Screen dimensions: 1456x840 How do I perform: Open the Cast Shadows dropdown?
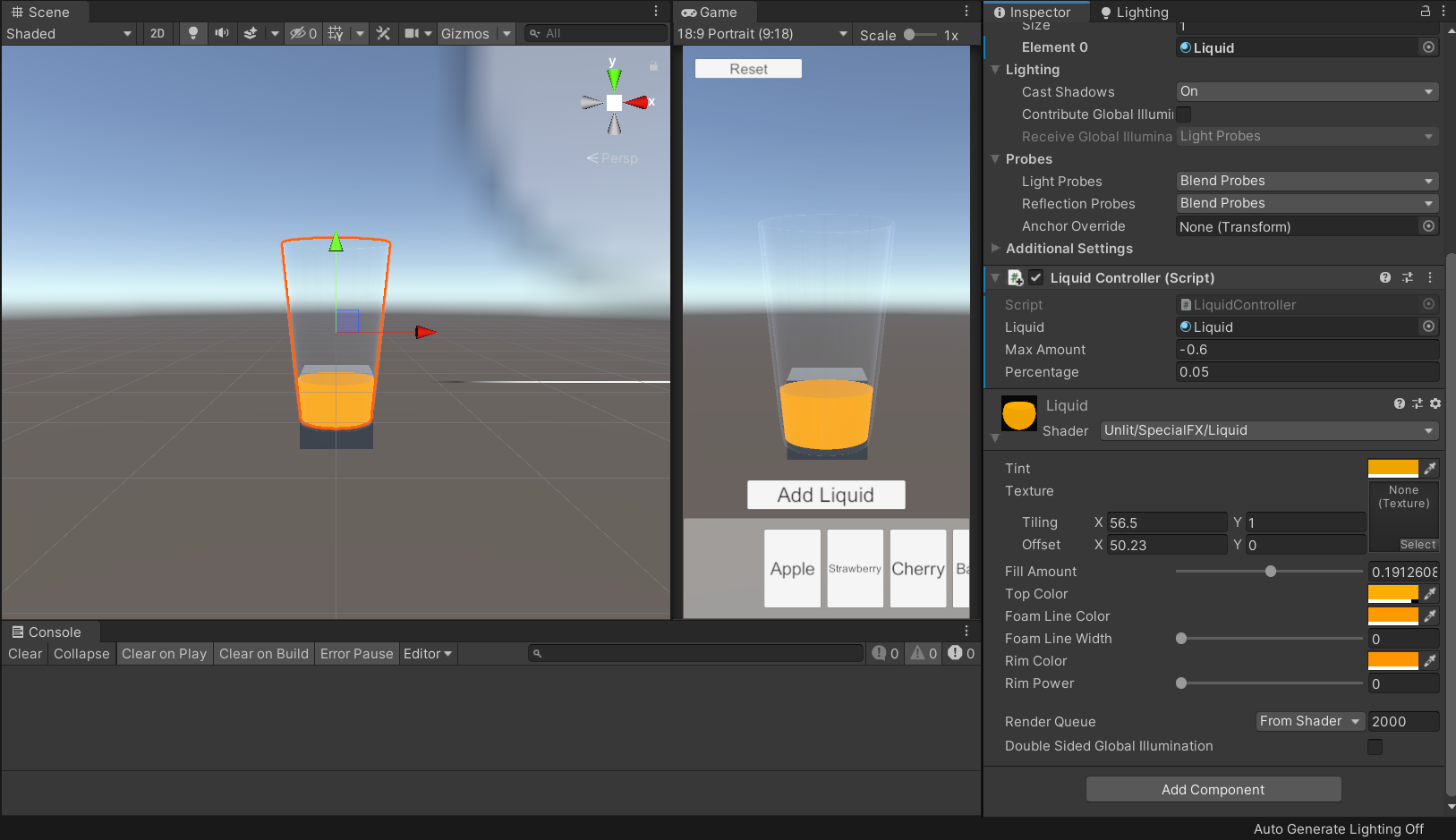(1307, 91)
